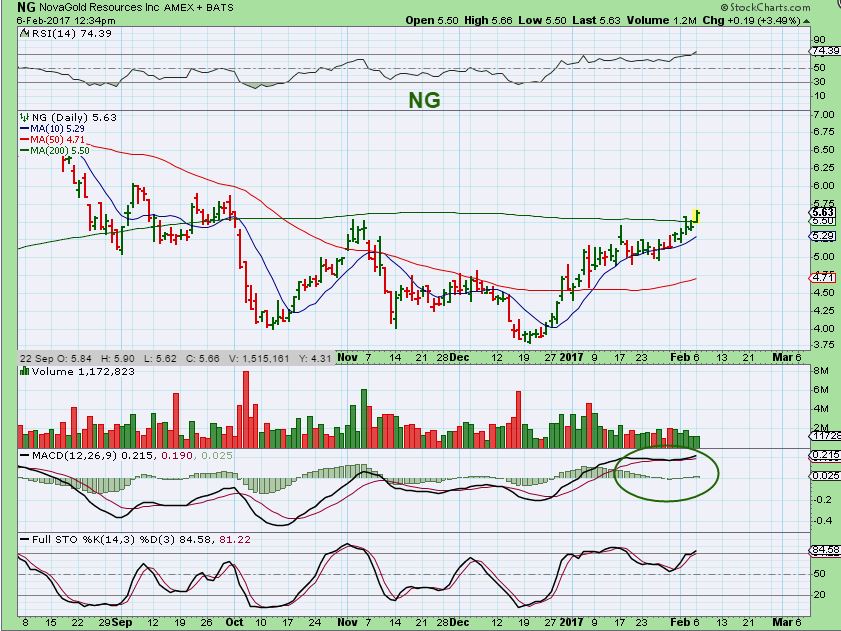Click the tallest red volume bar in early October
The width and height of the screenshot is (841, 631).
pyautogui.click(x=246, y=409)
